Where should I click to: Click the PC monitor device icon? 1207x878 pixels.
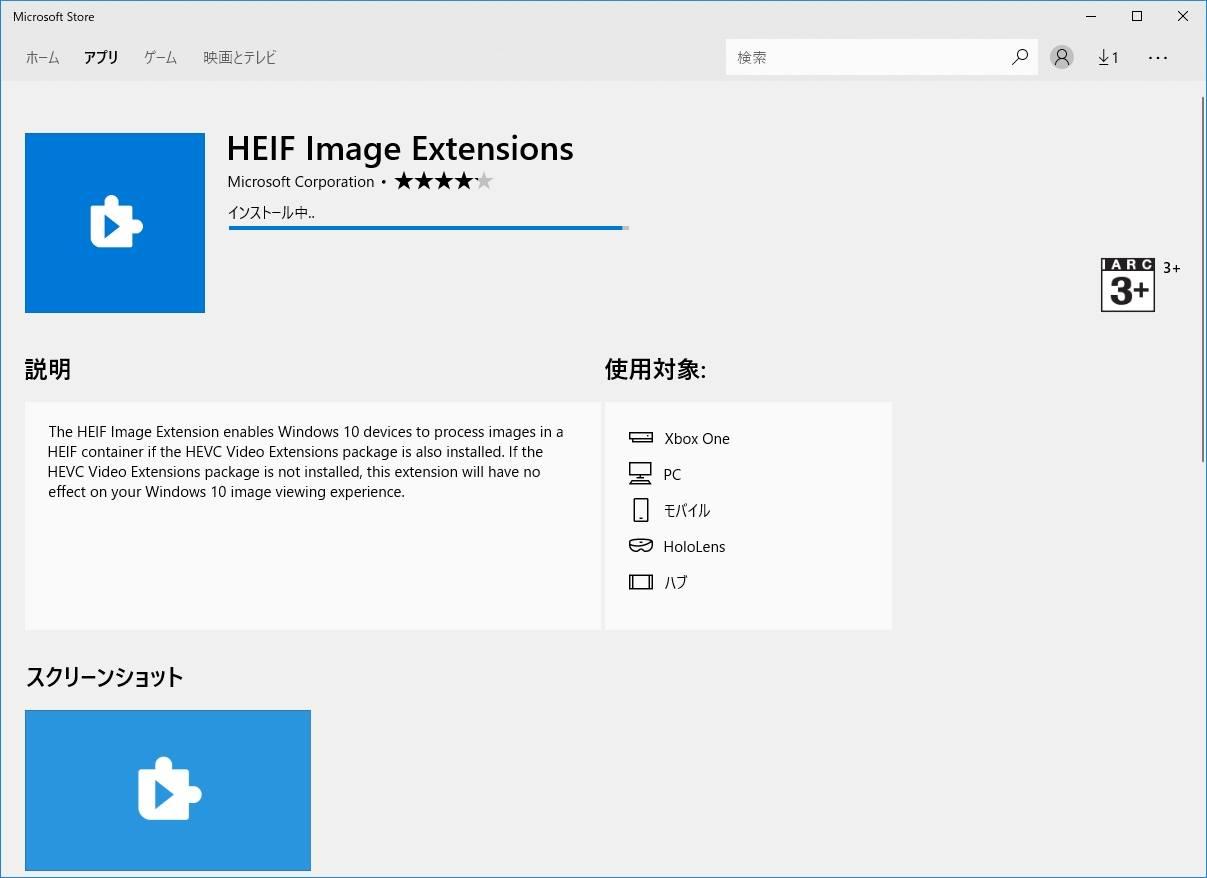tap(640, 474)
